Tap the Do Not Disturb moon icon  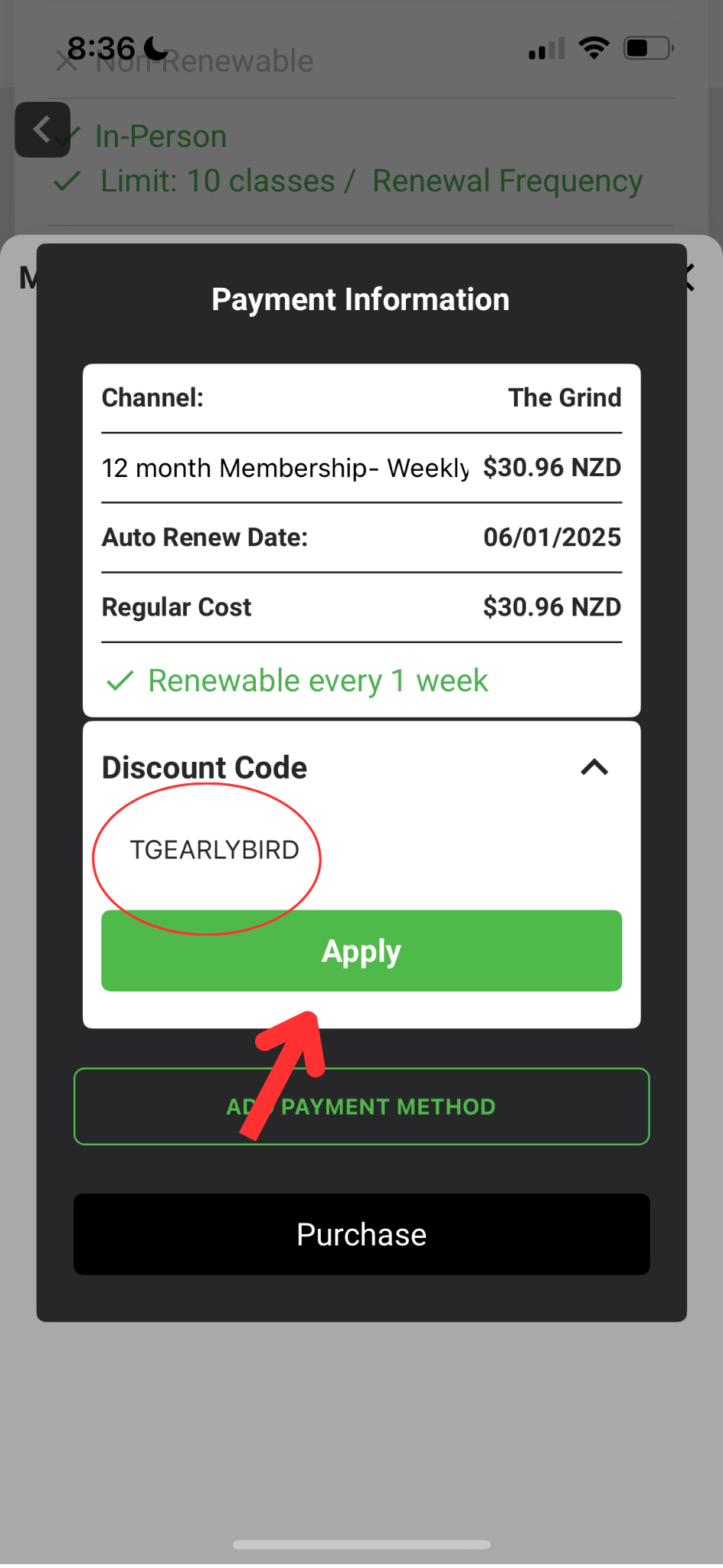(x=155, y=48)
